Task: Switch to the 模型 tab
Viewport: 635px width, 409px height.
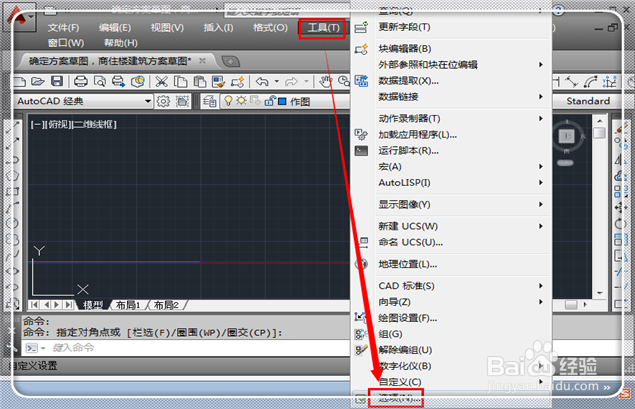Action: click(x=94, y=305)
